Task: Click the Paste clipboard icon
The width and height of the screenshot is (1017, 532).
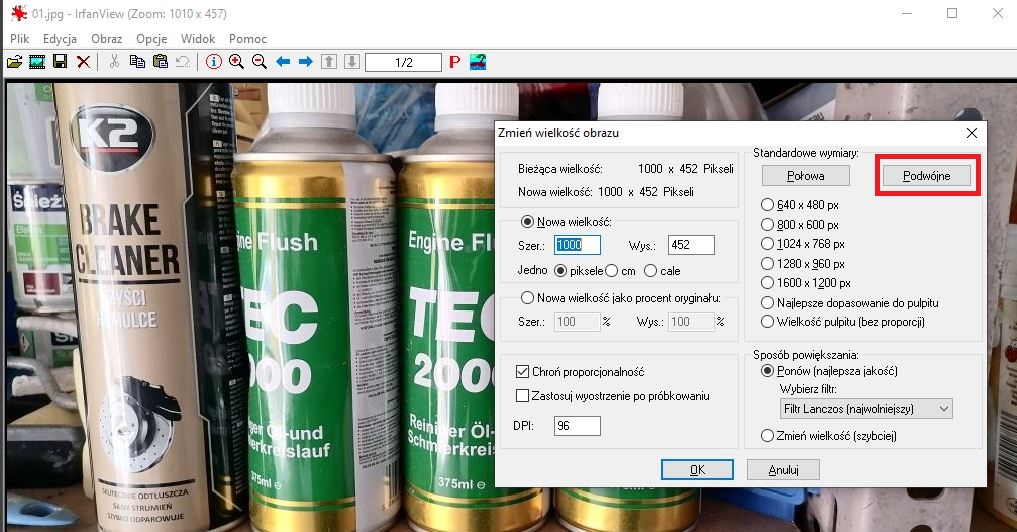Action: [160, 62]
